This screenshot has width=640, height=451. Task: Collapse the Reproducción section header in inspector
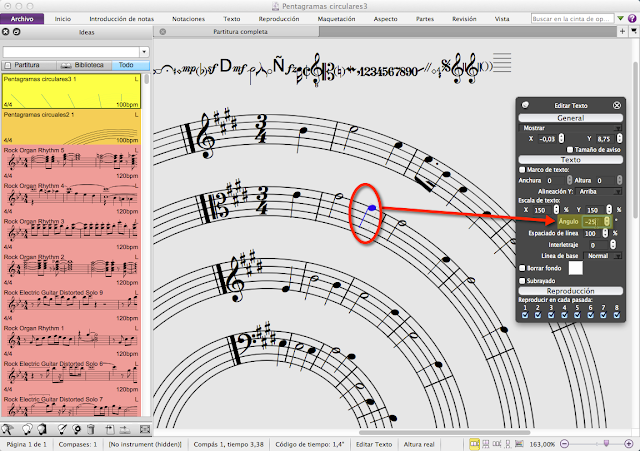[x=571, y=291]
